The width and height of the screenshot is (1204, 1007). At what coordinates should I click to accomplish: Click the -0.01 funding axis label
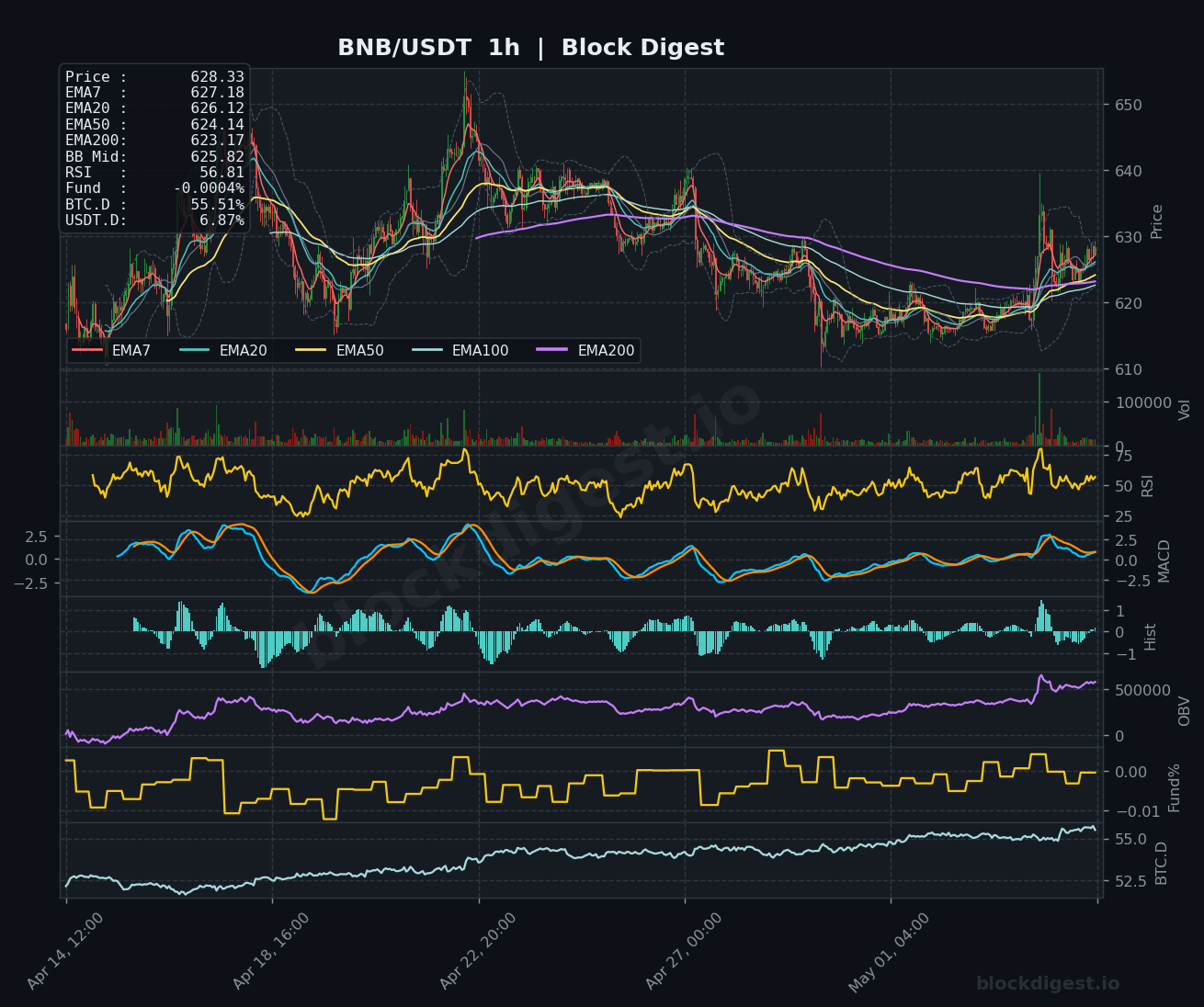click(1137, 811)
